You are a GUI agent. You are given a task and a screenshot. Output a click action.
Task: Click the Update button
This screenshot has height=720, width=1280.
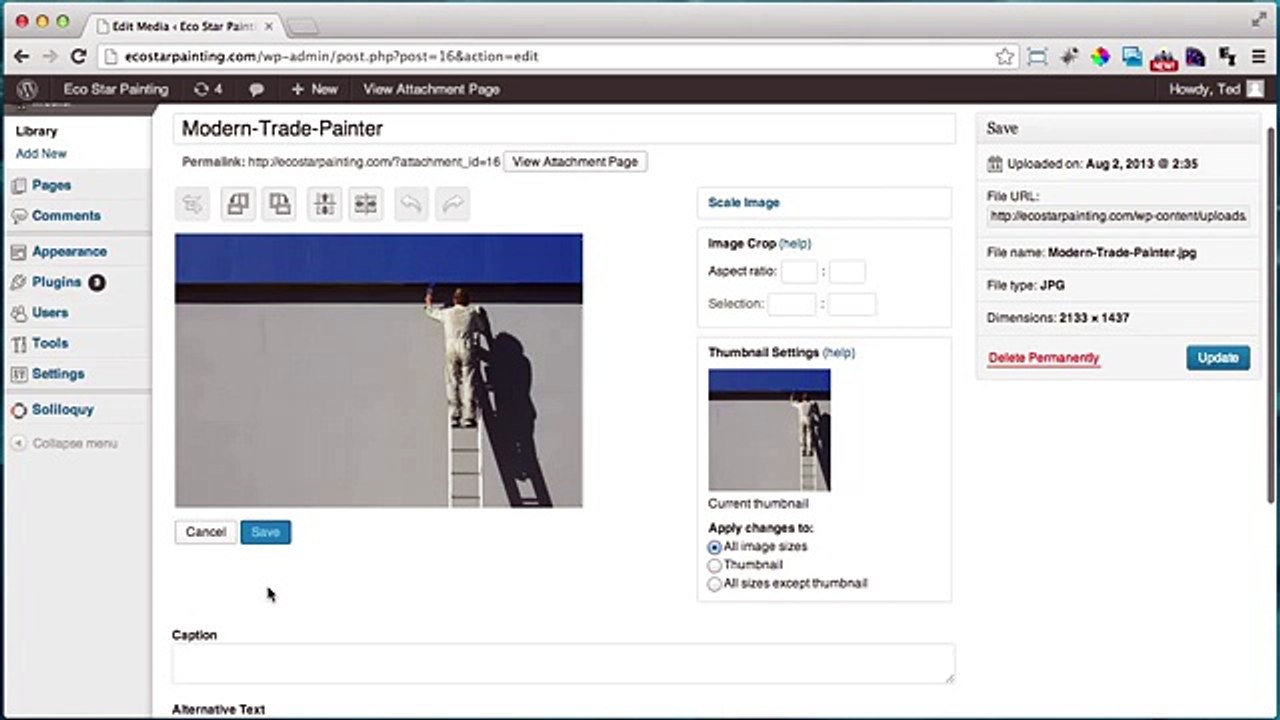coord(1218,358)
